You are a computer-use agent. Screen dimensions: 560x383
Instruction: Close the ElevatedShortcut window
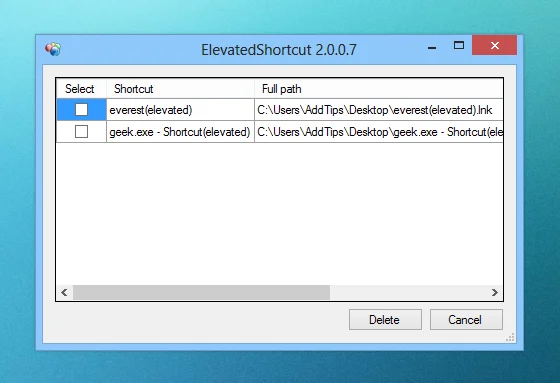495,45
